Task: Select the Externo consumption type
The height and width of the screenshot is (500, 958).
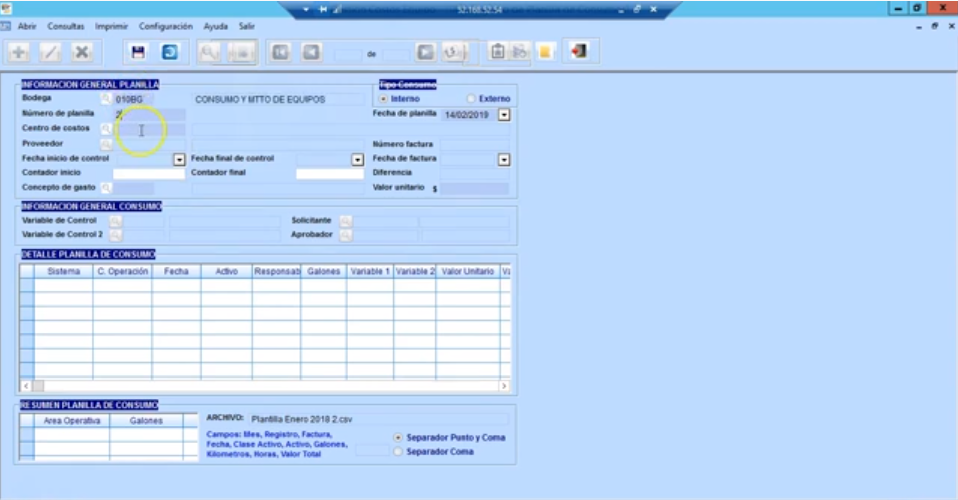Action: coord(470,98)
